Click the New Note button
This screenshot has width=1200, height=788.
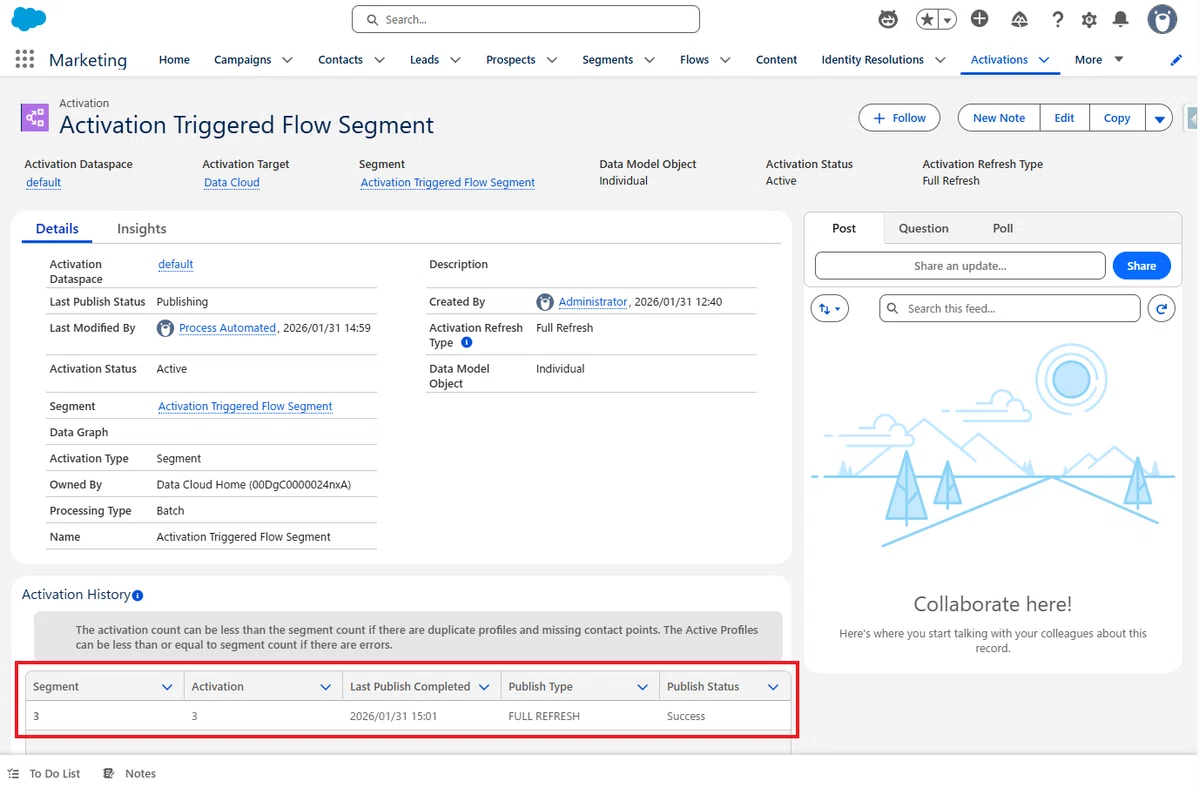coord(999,118)
